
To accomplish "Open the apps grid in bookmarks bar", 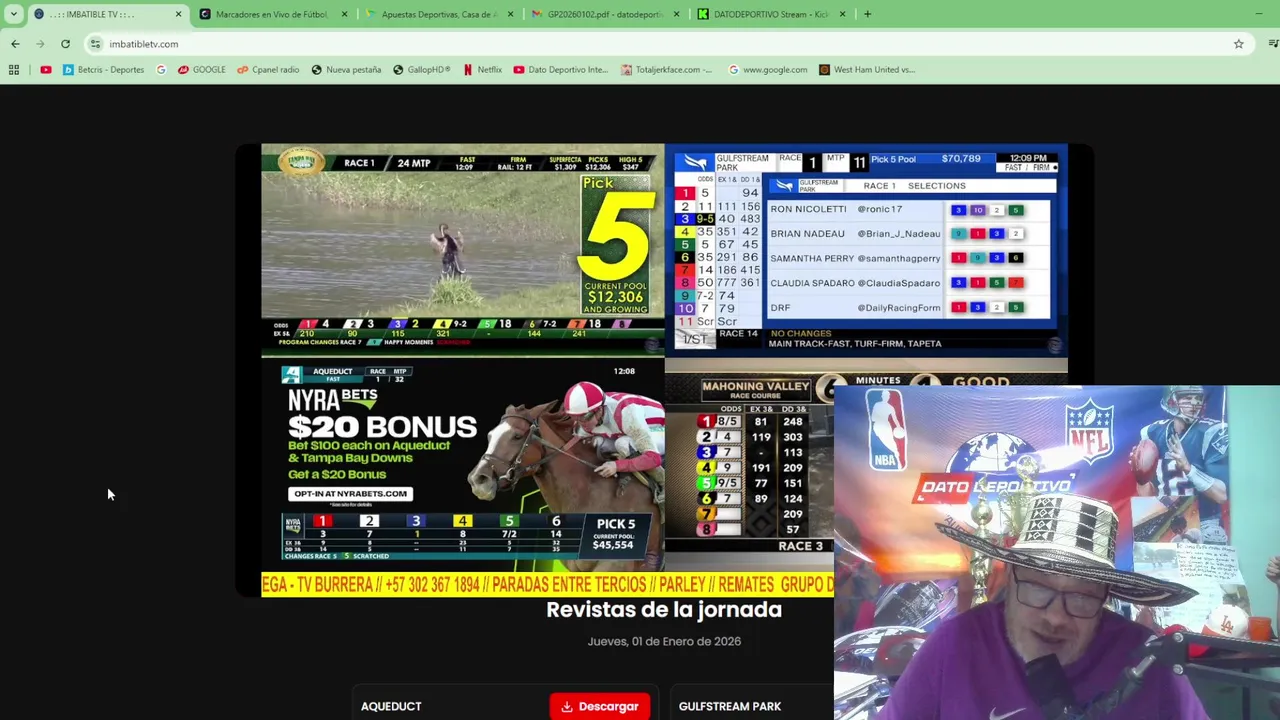I will pos(14,70).
